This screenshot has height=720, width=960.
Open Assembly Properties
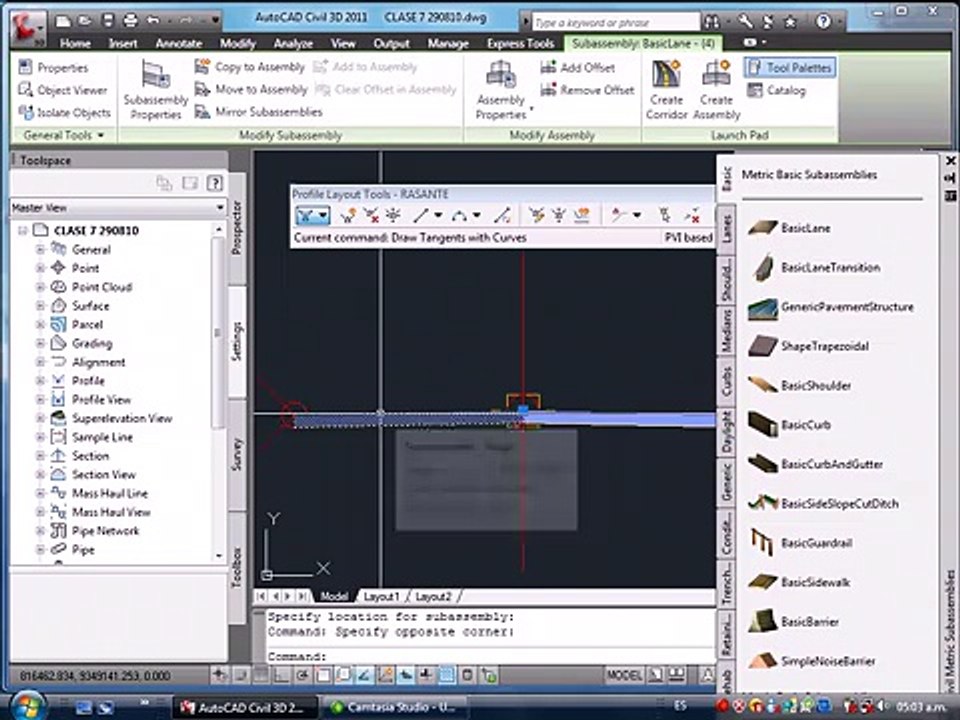tap(501, 90)
